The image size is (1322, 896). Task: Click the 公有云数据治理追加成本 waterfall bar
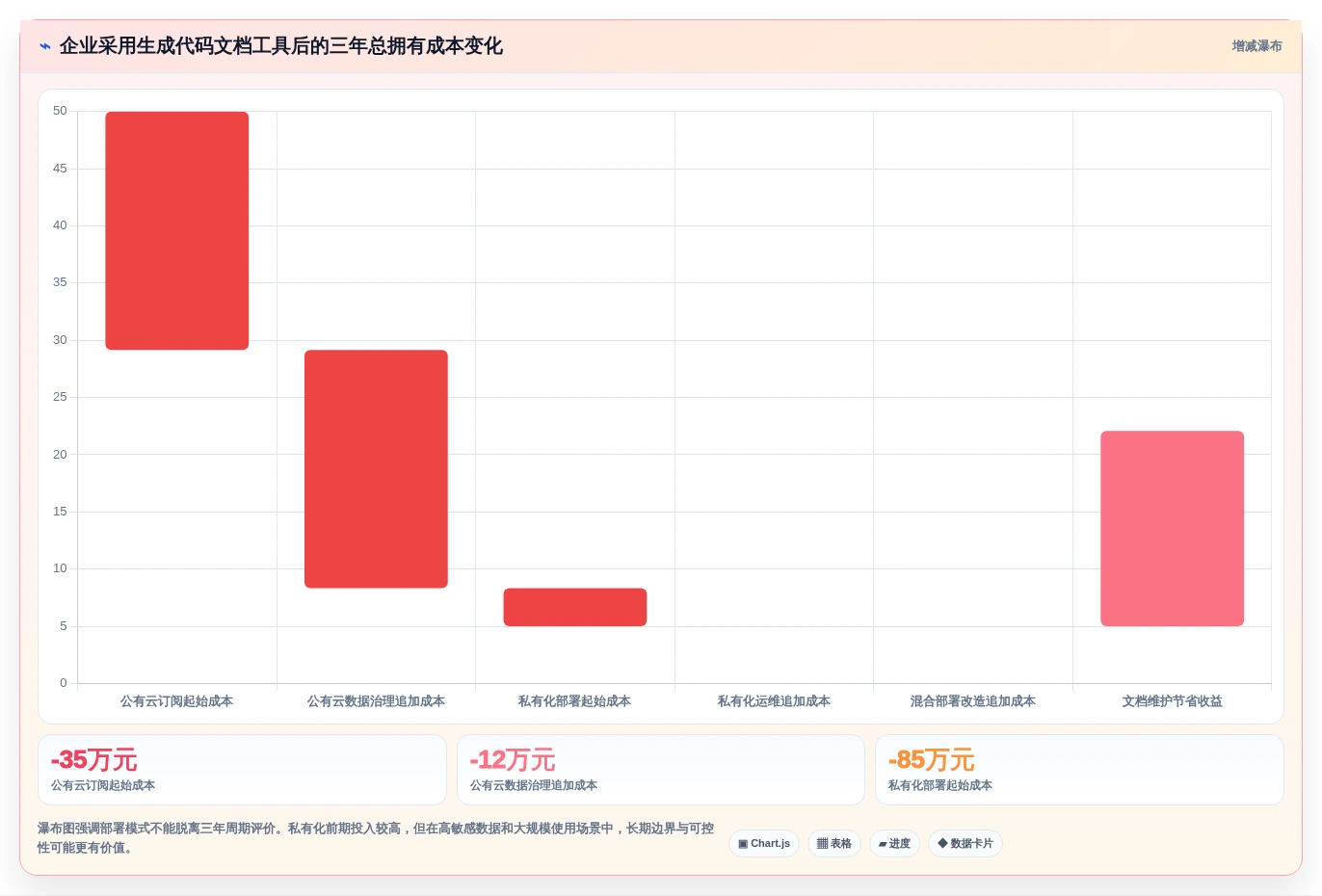pos(376,469)
